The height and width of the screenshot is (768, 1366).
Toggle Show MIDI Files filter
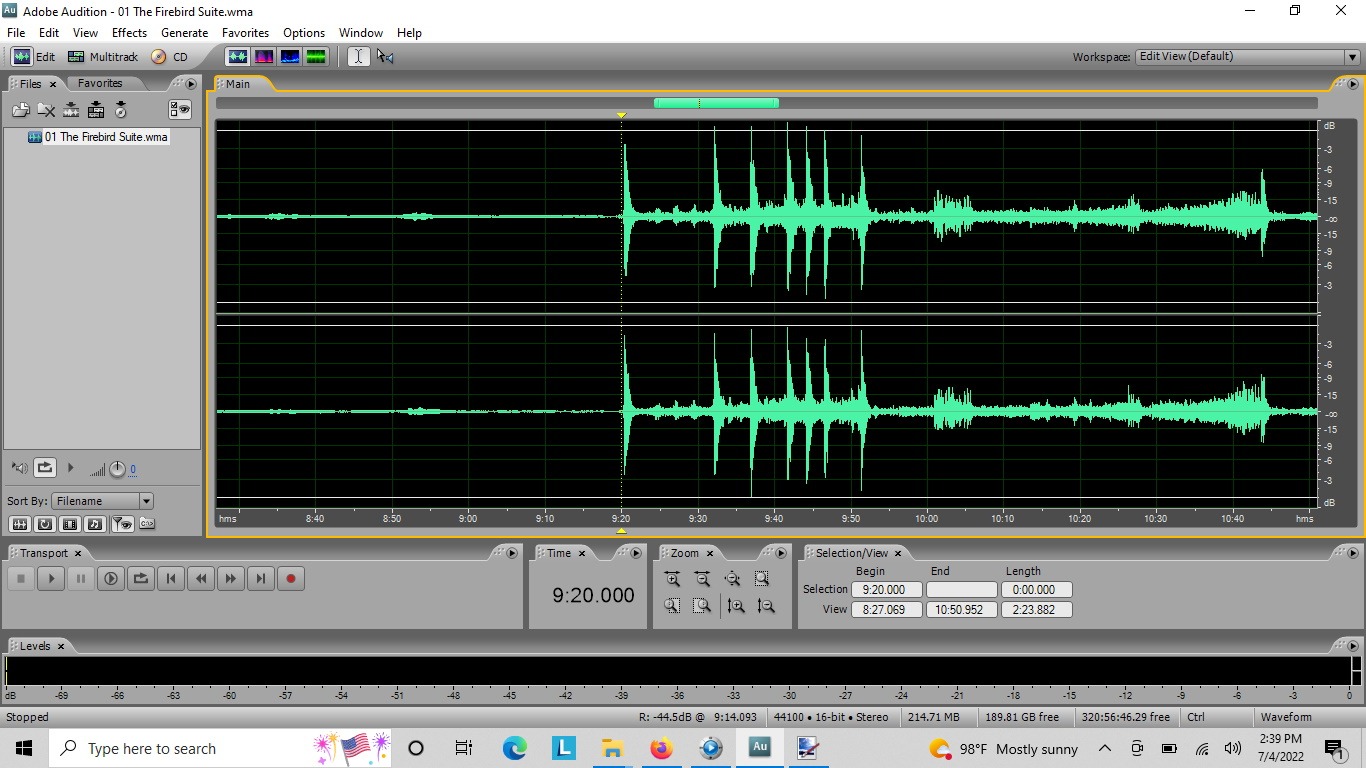tap(95, 524)
